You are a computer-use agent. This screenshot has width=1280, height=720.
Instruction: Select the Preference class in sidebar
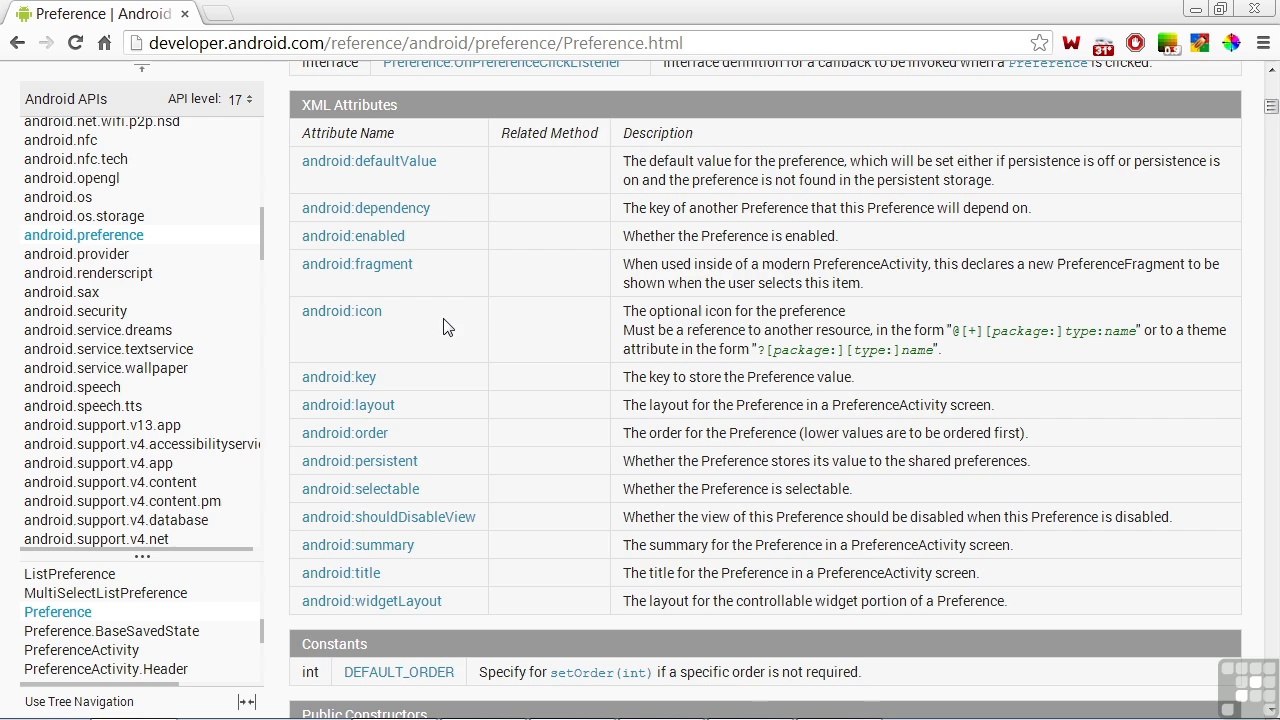pyautogui.click(x=58, y=612)
